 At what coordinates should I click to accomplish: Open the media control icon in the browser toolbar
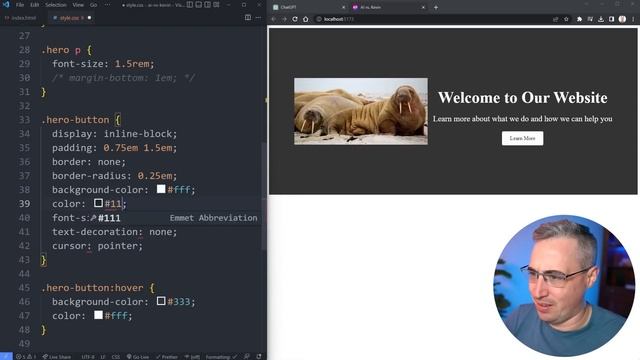[x=590, y=19]
